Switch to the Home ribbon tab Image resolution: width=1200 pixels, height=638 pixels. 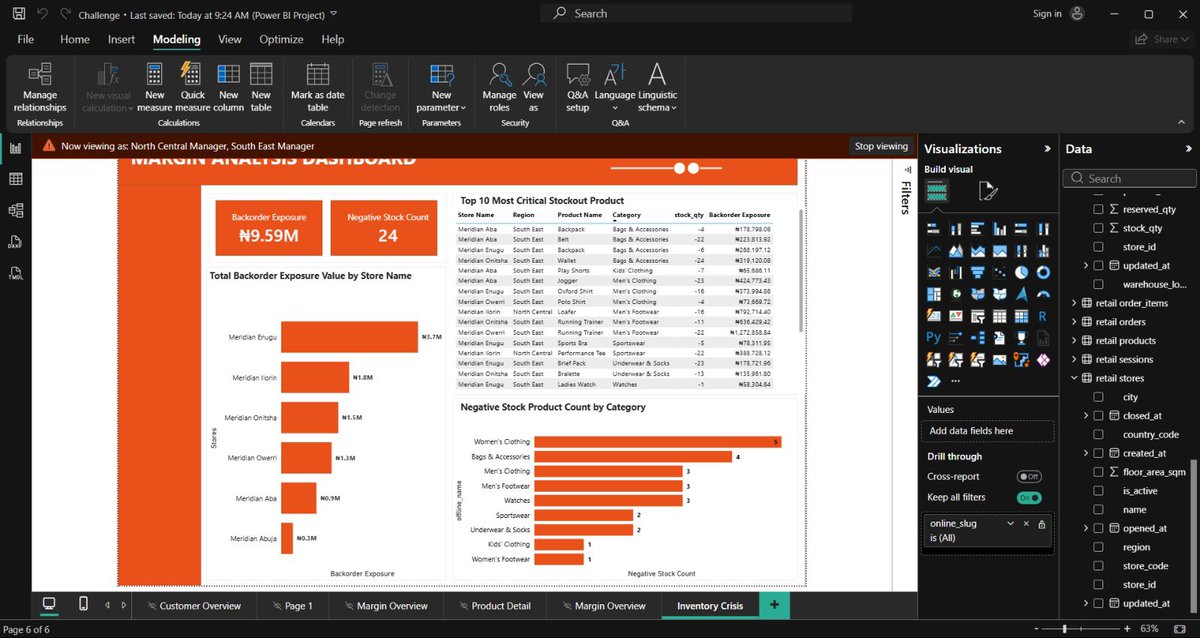[75, 40]
